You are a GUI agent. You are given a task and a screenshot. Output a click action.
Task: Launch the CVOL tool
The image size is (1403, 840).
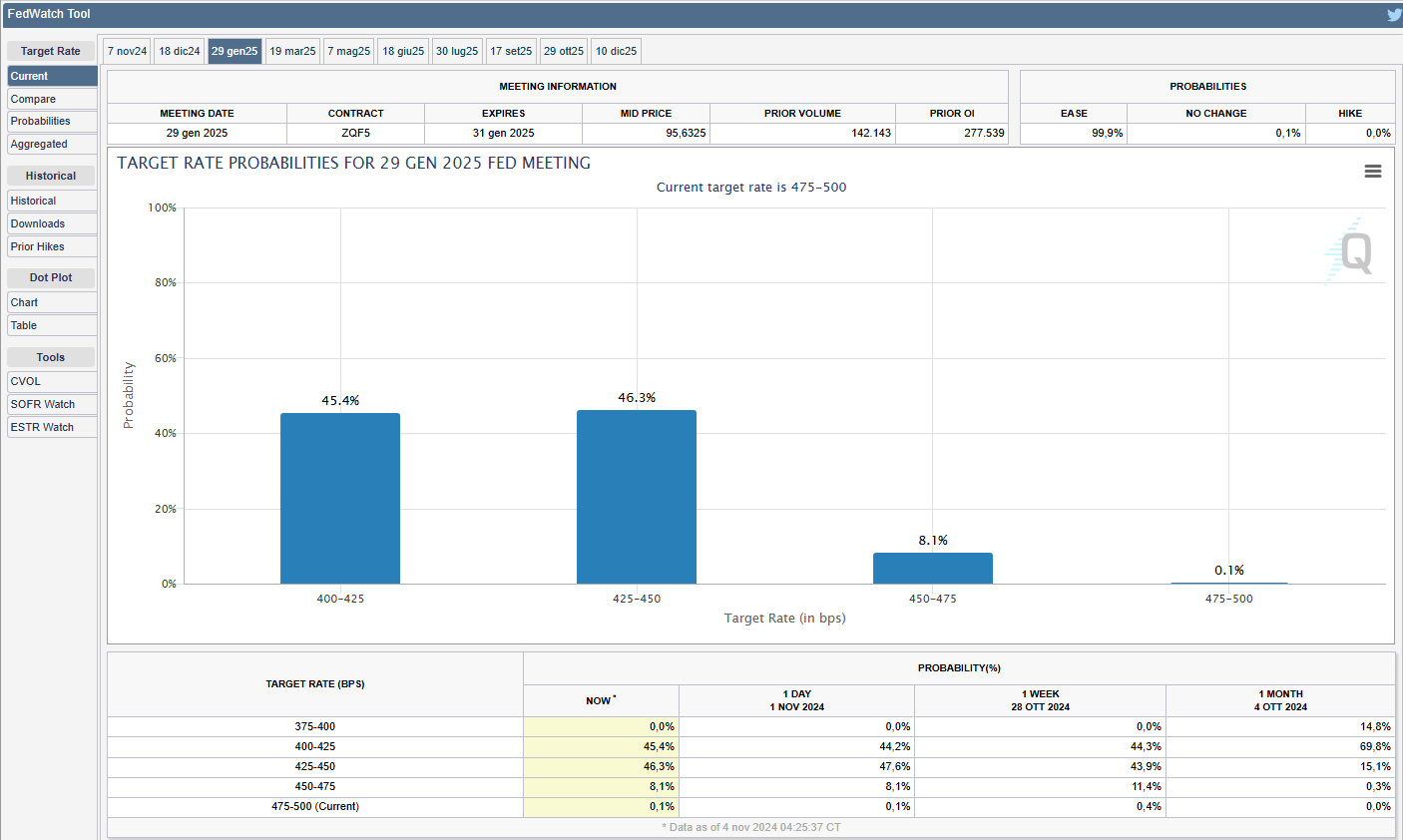(x=52, y=381)
